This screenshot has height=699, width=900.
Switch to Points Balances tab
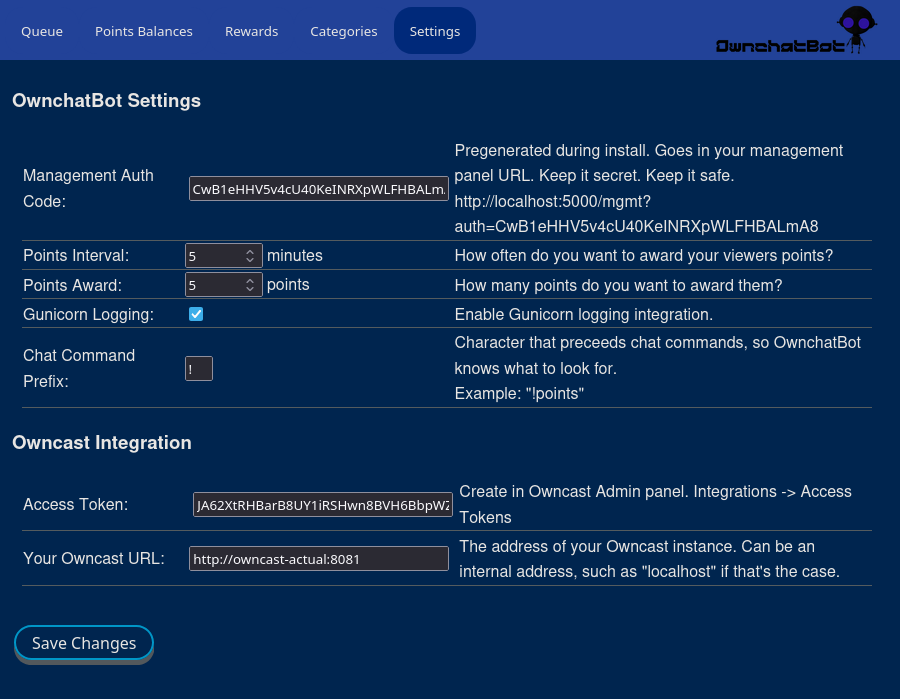[x=143, y=31]
